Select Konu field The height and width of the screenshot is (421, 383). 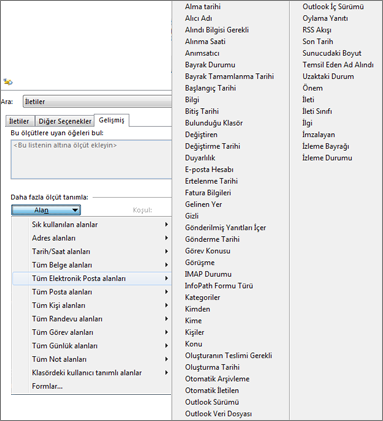pos(193,344)
